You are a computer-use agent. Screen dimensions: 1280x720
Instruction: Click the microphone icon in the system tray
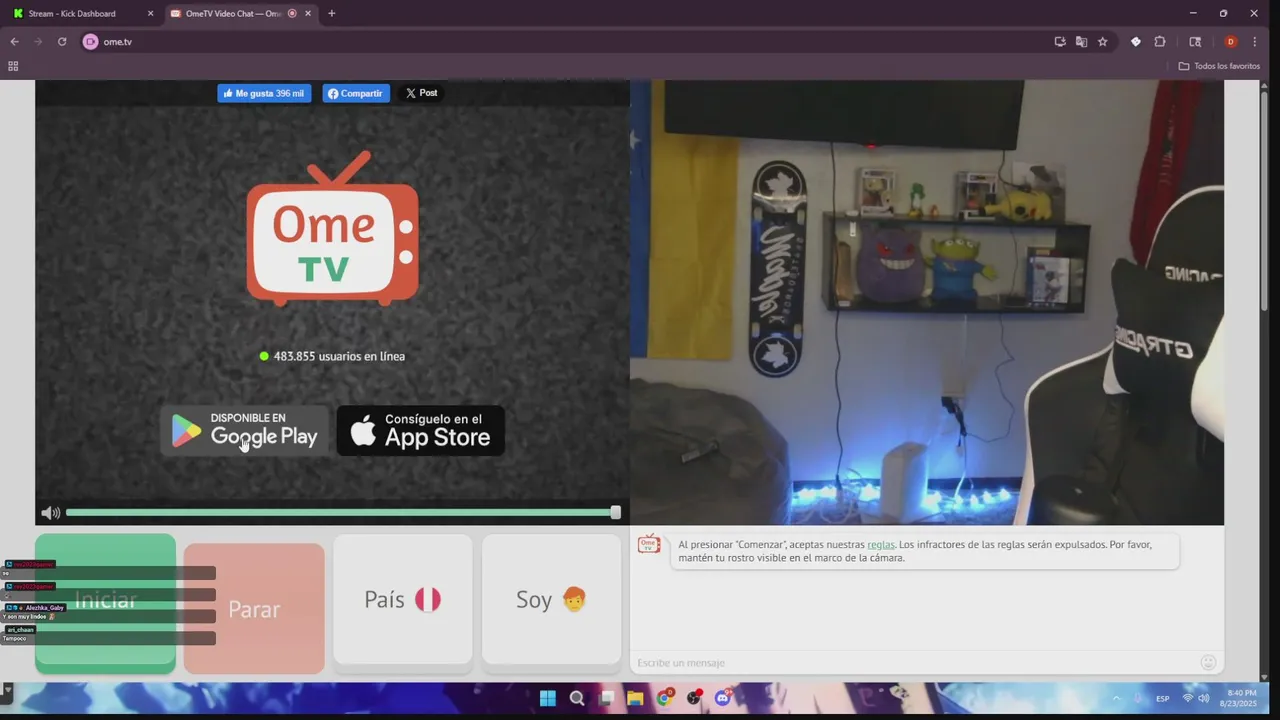tap(1138, 698)
